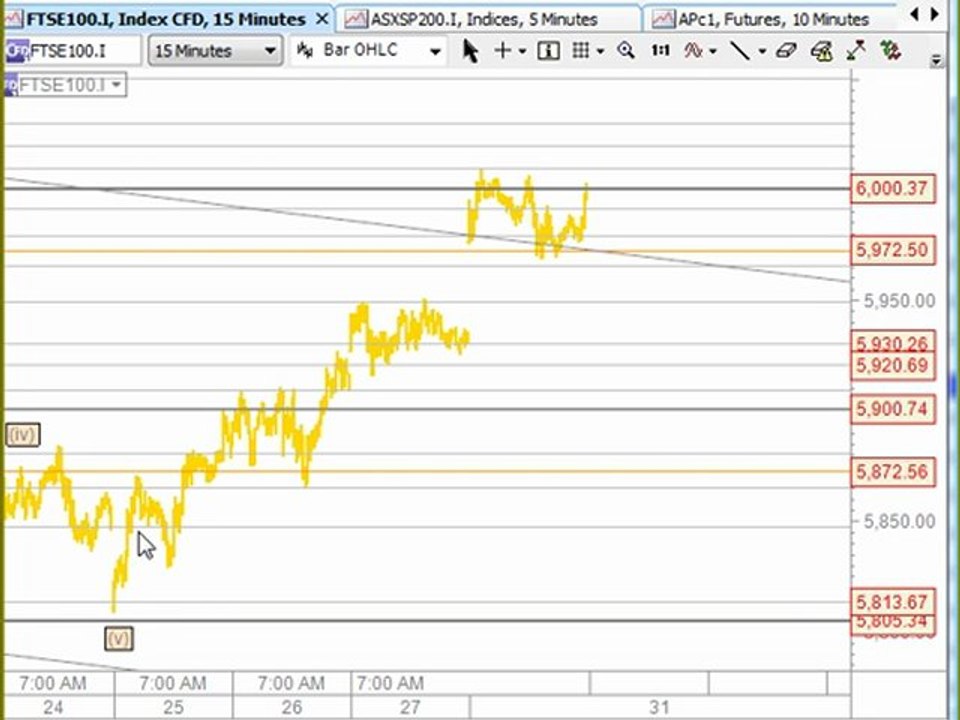The image size is (960, 720).
Task: Click the grid lines icon
Action: tap(580, 51)
